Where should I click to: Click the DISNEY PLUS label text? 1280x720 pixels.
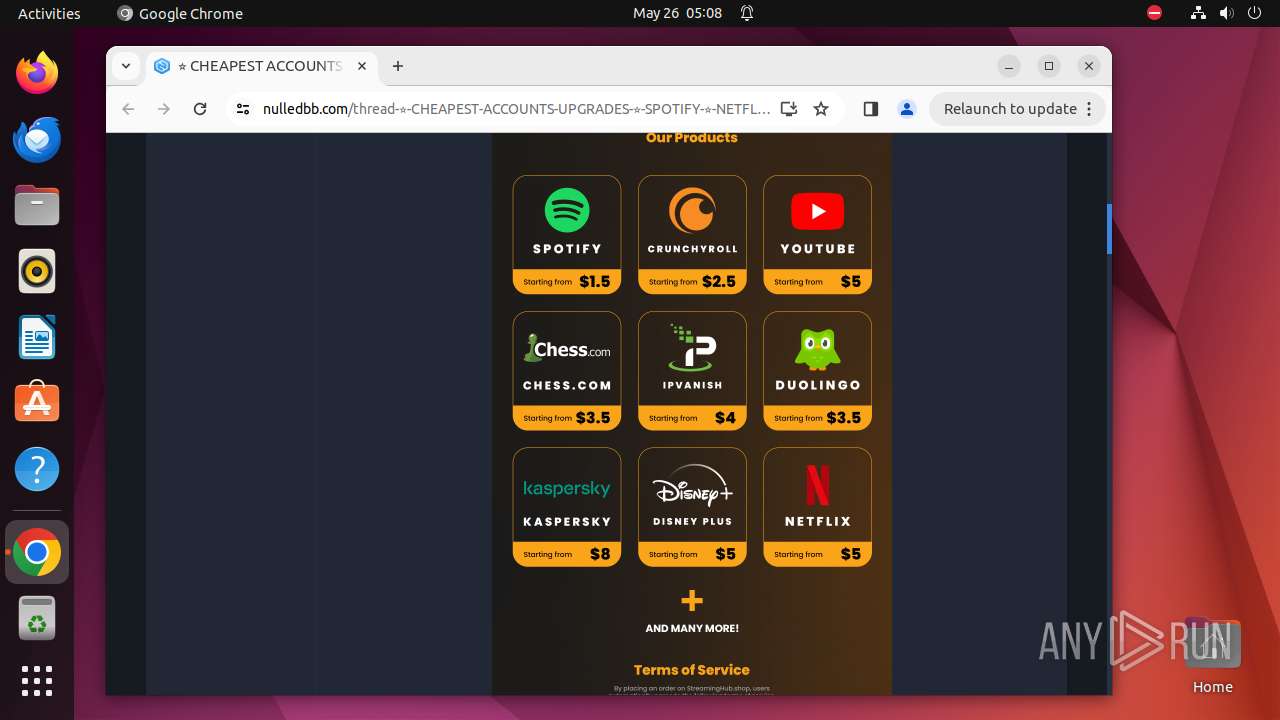point(692,521)
